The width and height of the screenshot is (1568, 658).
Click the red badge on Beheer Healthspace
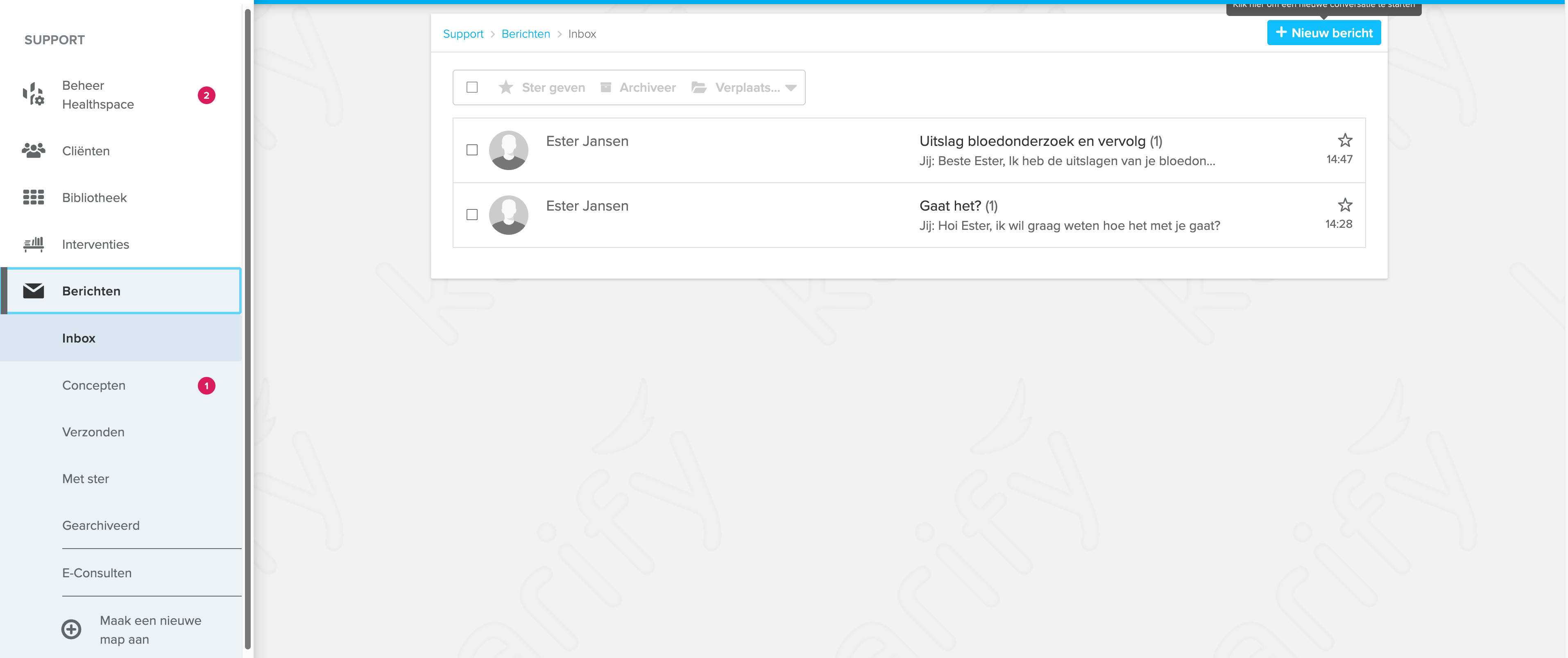click(x=206, y=95)
